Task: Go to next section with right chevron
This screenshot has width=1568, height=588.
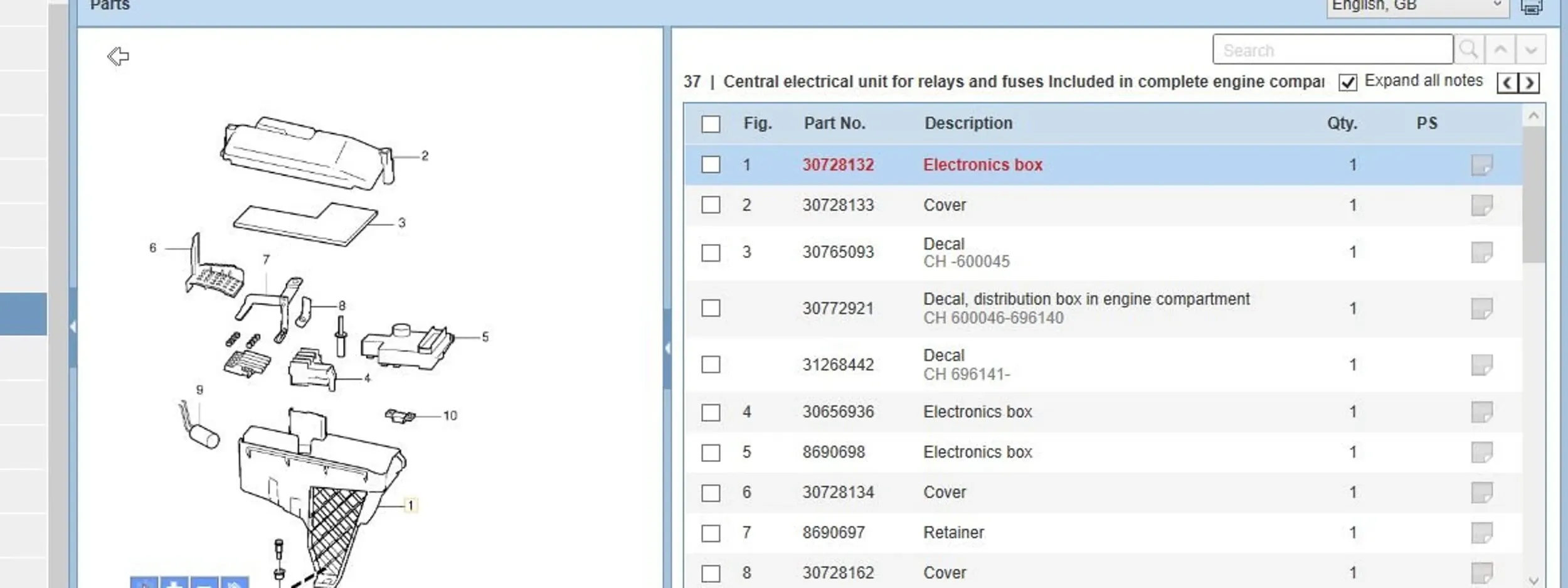Action: click(x=1530, y=83)
